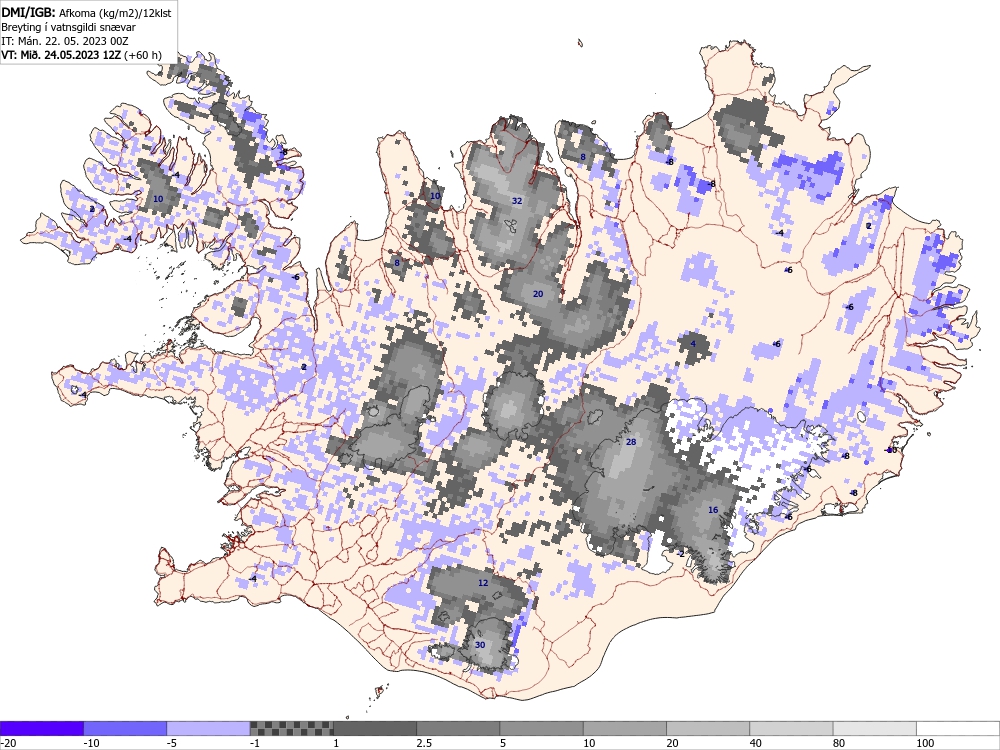
Task: Click the map value 32 in northern Iceland
Action: click(517, 201)
